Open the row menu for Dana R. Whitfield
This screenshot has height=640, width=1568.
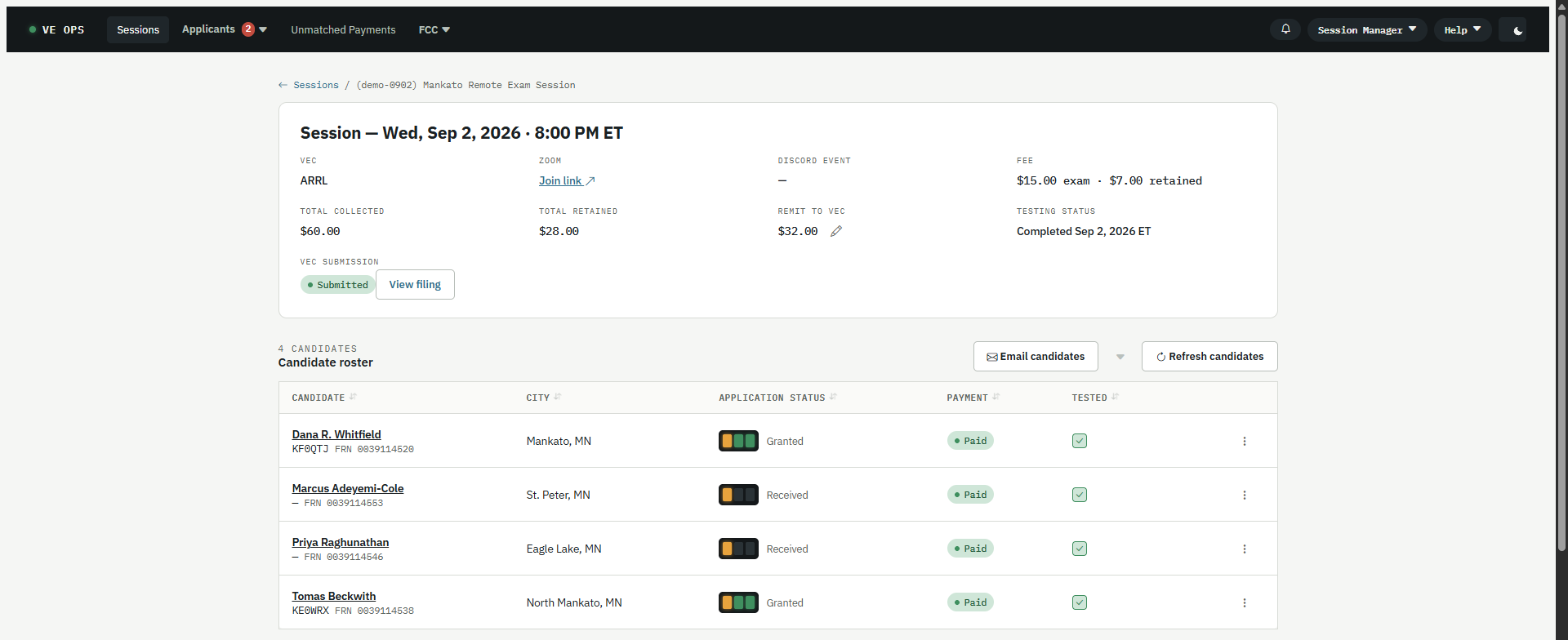coord(1244,441)
